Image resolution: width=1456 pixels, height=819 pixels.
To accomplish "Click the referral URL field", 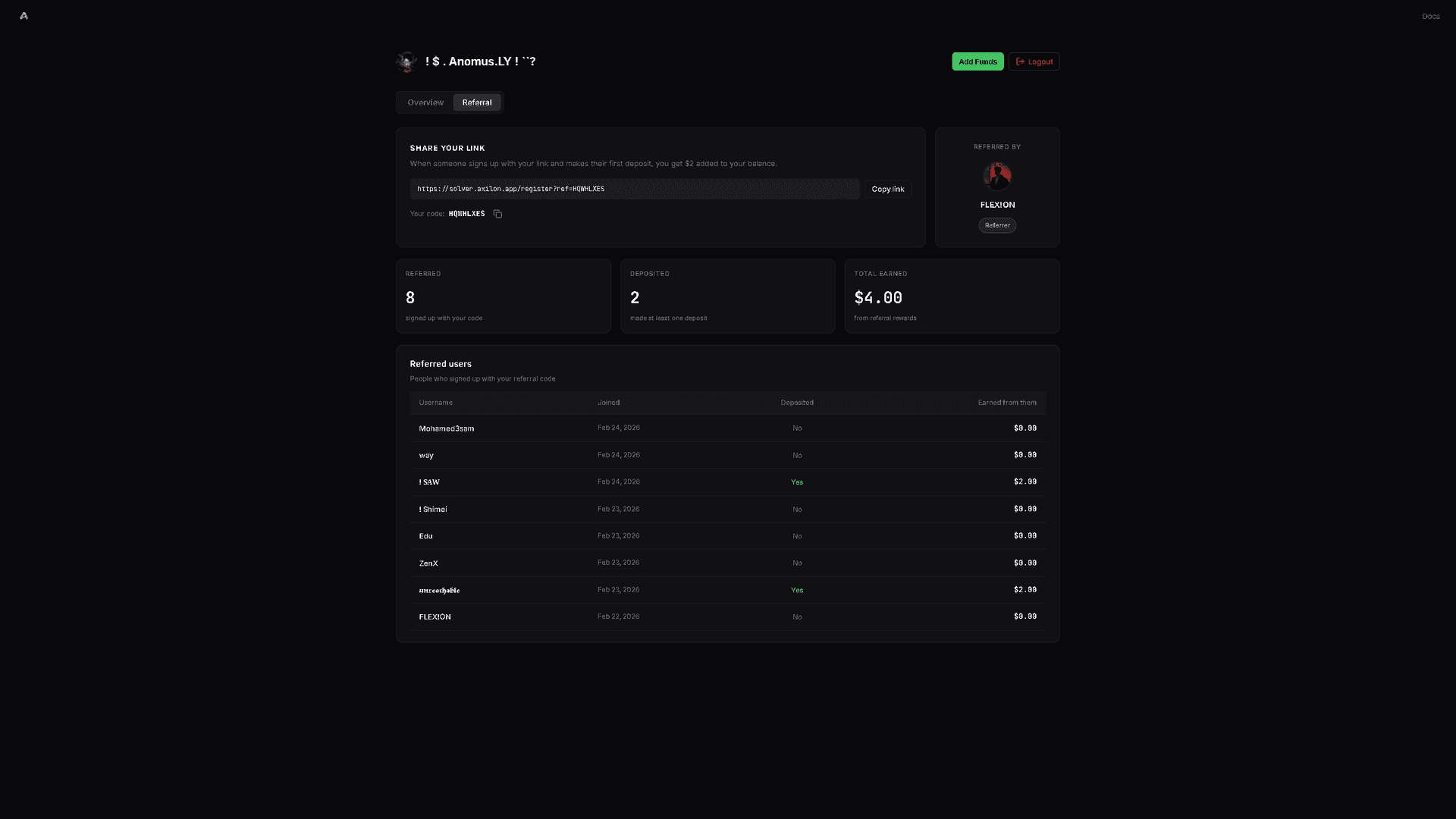I will click(x=635, y=189).
